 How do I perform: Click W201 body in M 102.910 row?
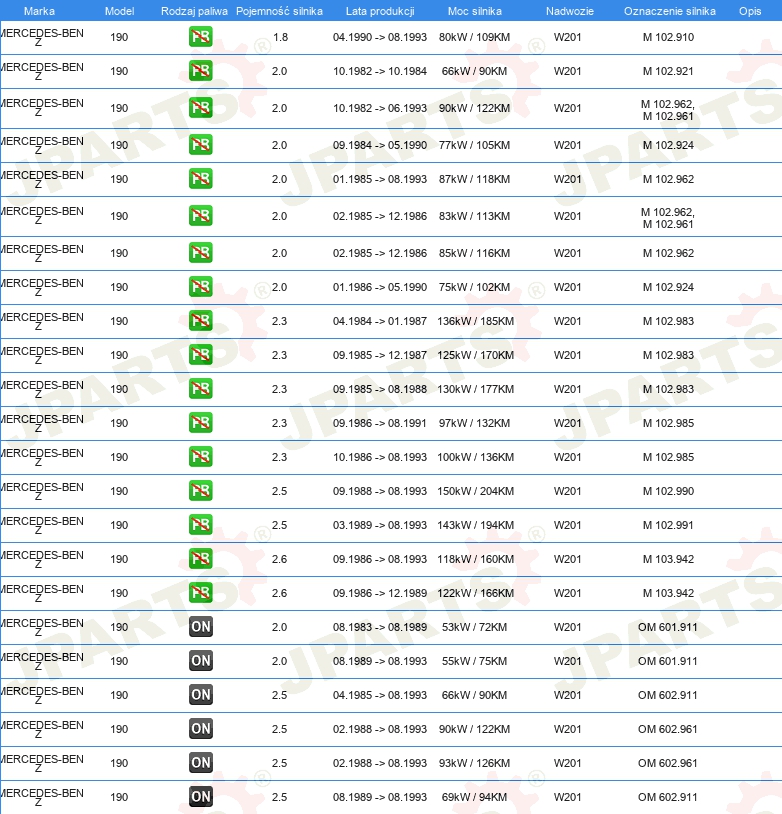[x=568, y=37]
